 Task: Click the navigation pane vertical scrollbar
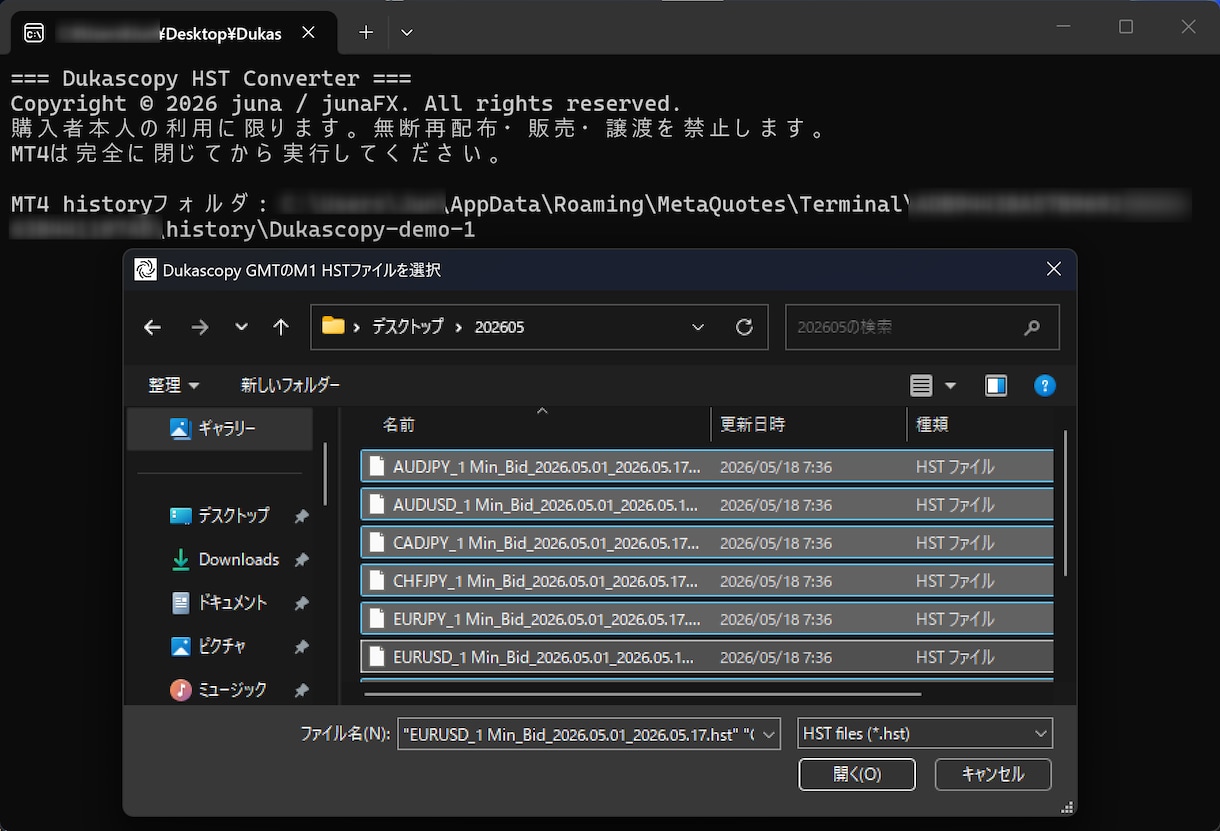324,474
